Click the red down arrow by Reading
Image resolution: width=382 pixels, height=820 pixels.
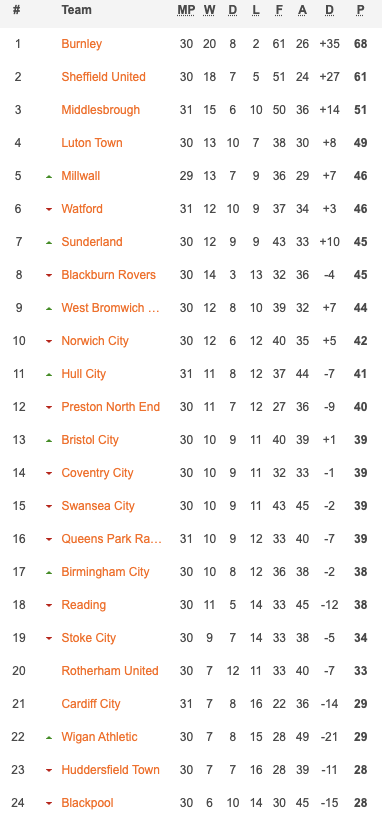click(x=49, y=606)
